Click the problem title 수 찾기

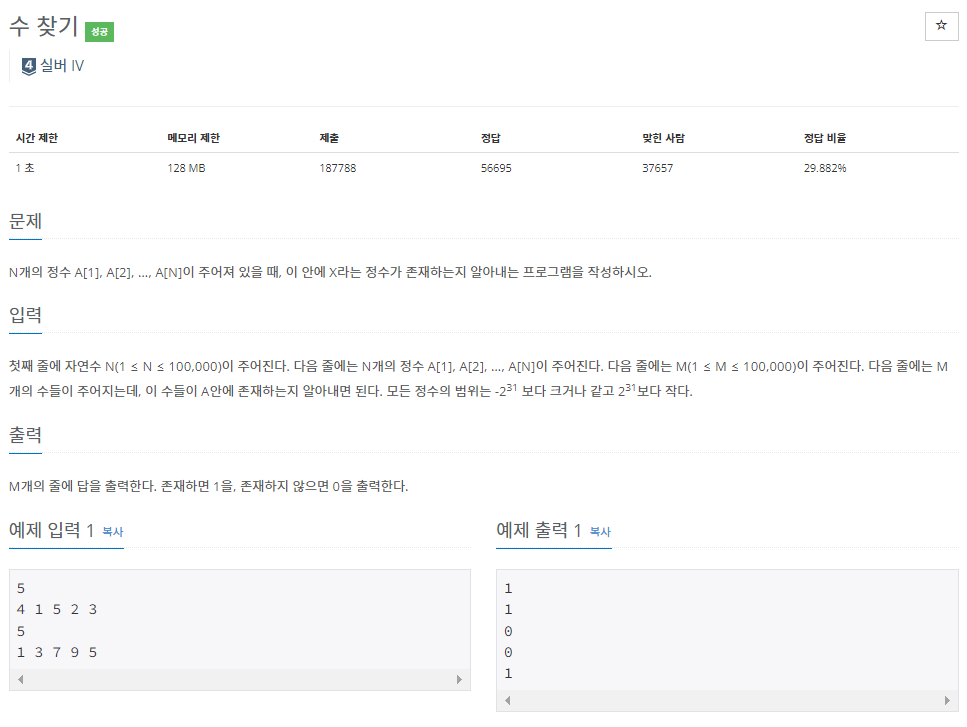tap(44, 26)
